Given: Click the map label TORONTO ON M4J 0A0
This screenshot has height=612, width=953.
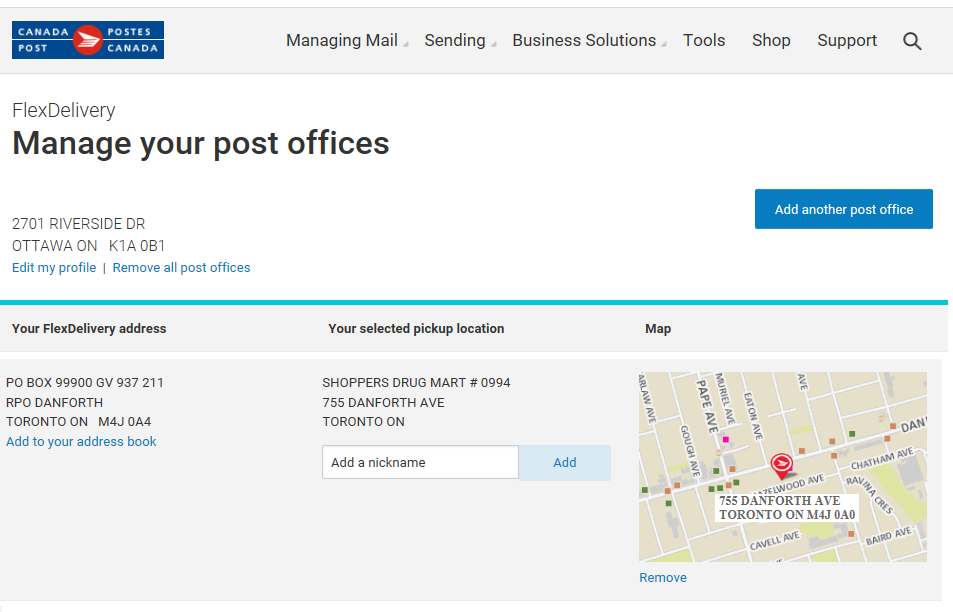Looking at the screenshot, I should 787,515.
